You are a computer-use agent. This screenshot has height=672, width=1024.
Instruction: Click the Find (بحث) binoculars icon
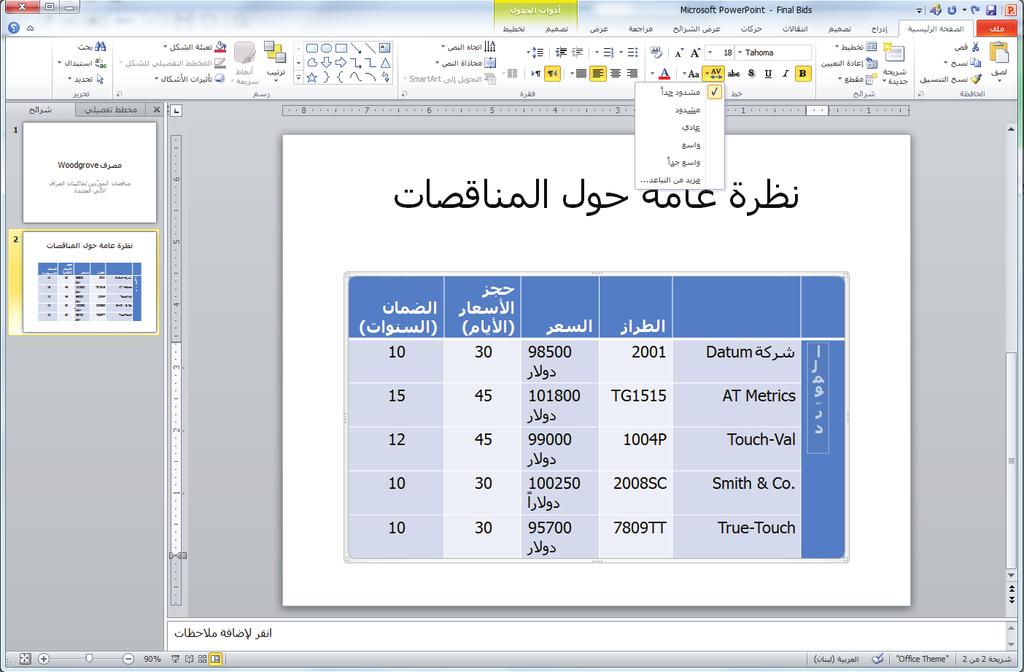pyautogui.click(x=100, y=47)
